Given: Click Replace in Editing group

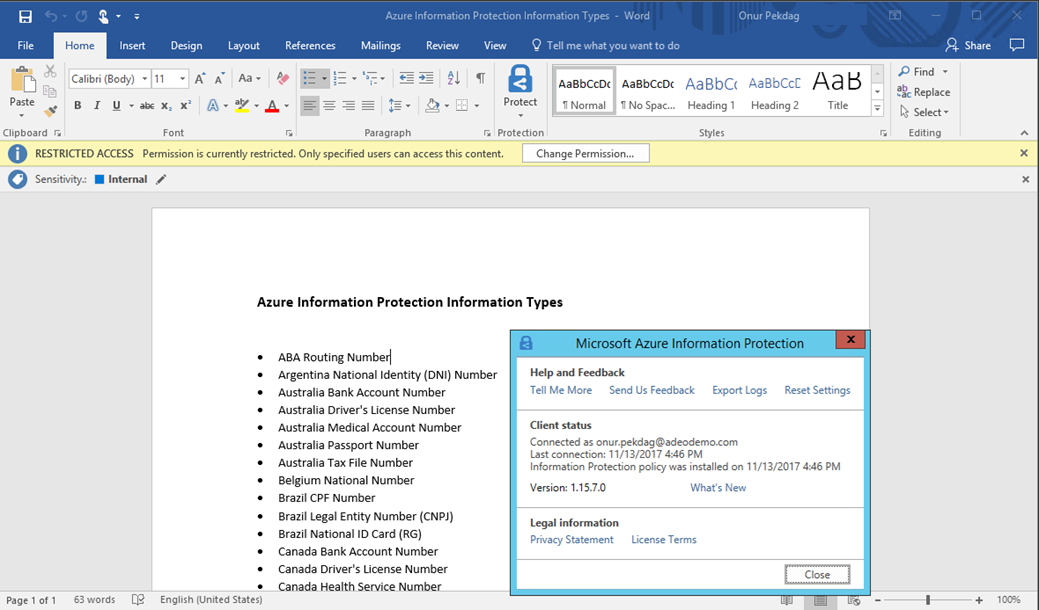Looking at the screenshot, I should 924,92.
